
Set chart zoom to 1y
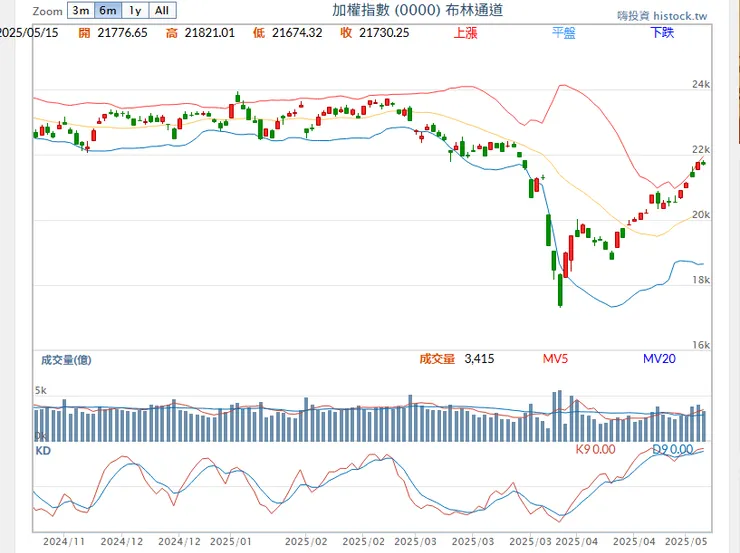click(x=135, y=11)
